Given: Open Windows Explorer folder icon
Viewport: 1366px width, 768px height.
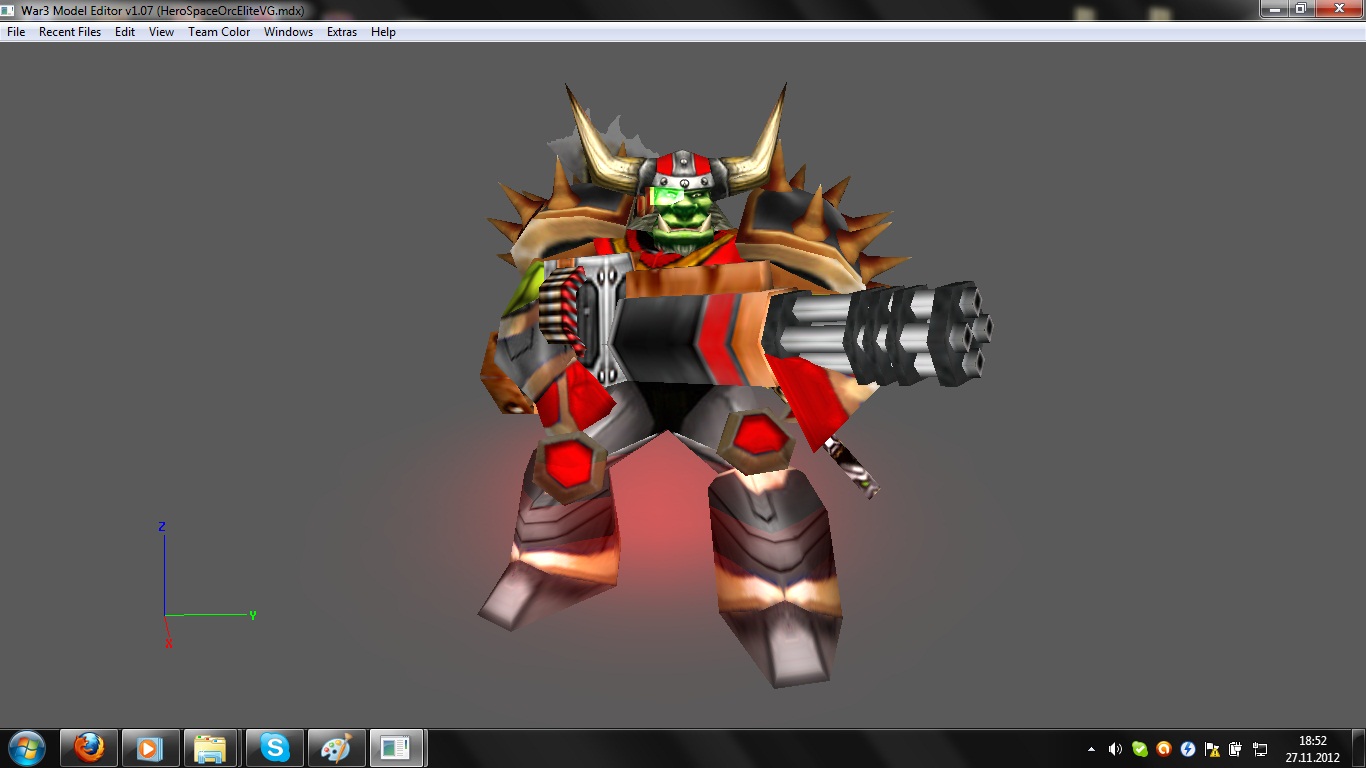Looking at the screenshot, I should point(210,747).
